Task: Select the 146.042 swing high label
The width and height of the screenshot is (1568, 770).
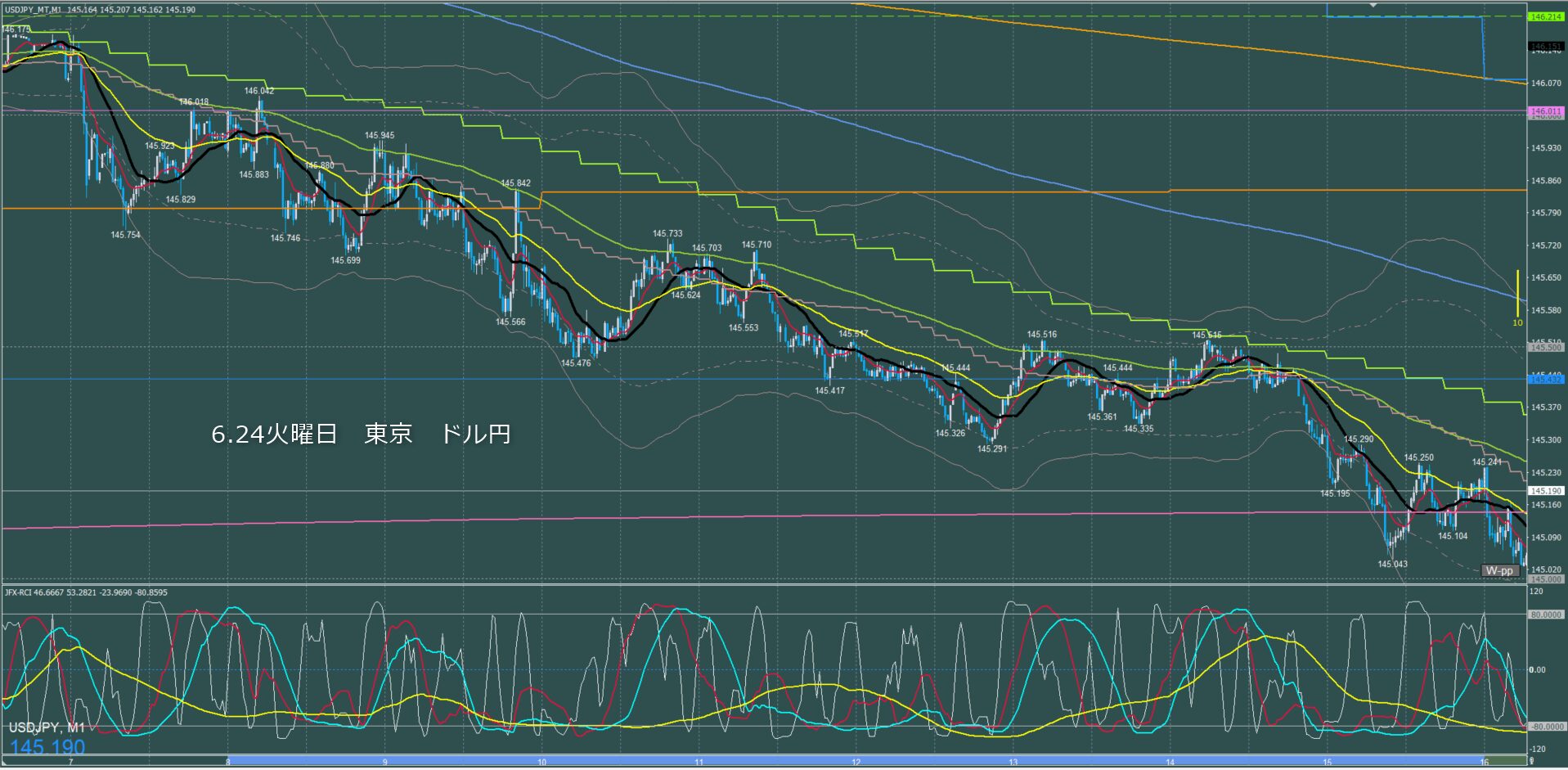Action: pyautogui.click(x=258, y=91)
